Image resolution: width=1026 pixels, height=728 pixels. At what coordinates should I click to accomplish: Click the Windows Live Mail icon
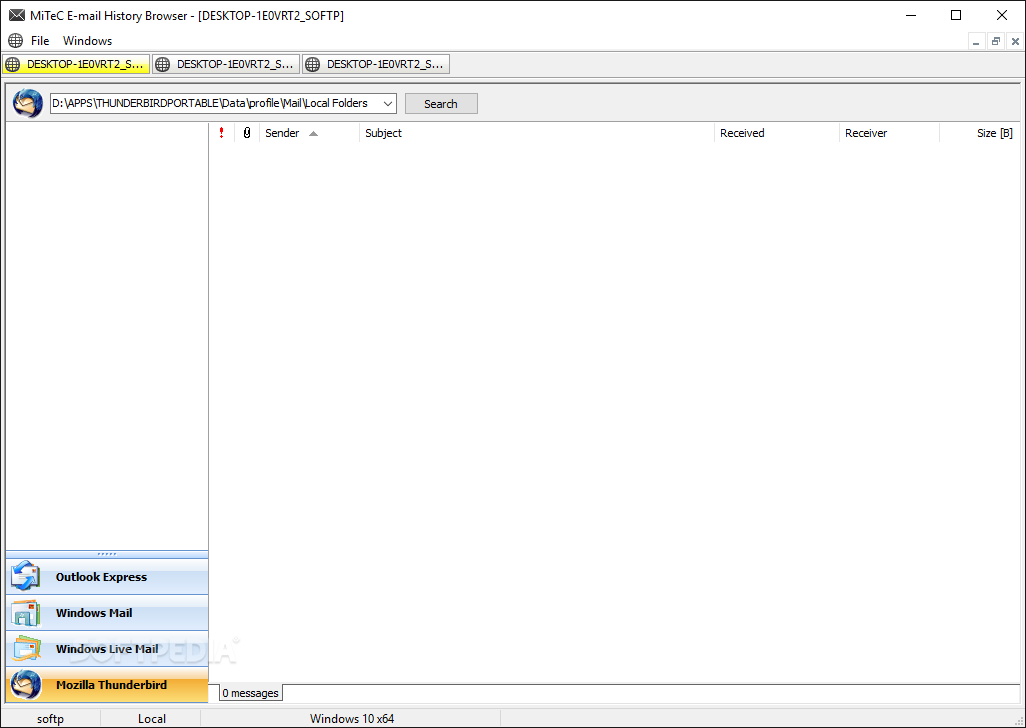click(26, 648)
